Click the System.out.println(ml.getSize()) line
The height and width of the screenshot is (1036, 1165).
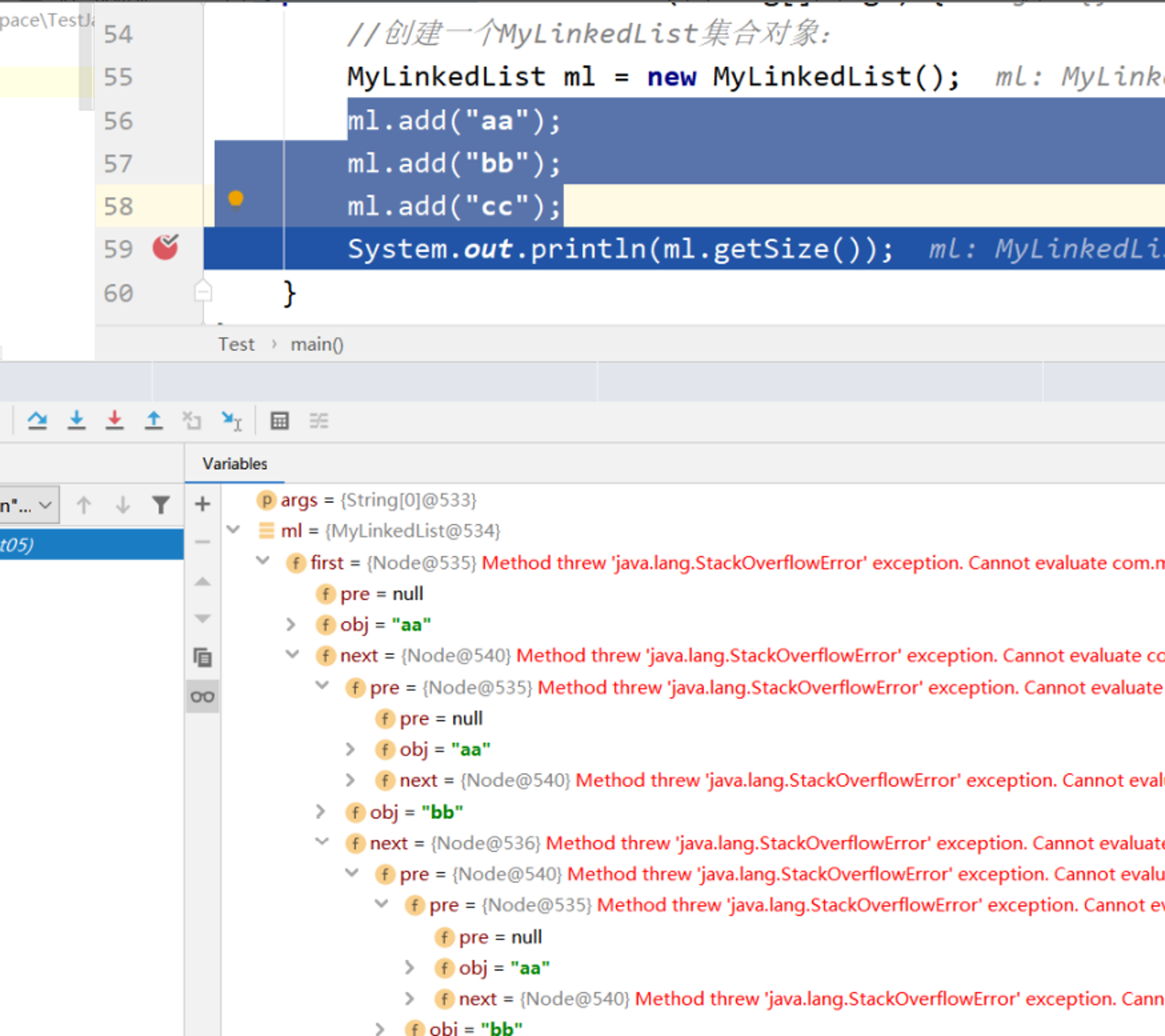620,249
